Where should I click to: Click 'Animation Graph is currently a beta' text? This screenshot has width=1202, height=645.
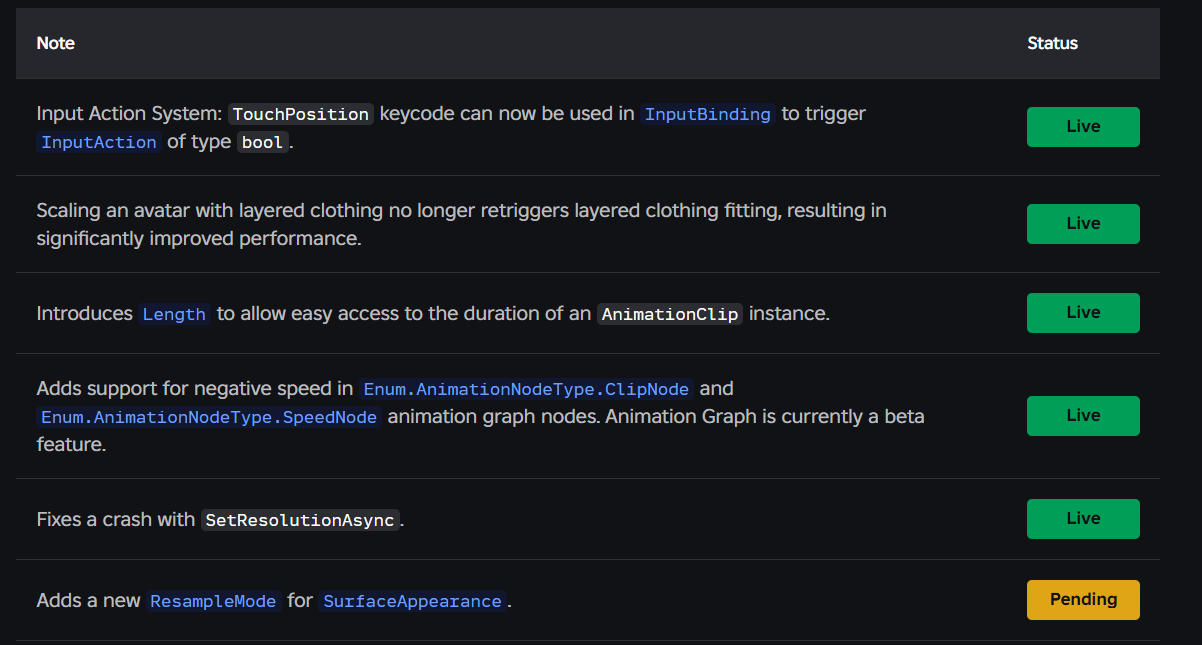click(765, 416)
